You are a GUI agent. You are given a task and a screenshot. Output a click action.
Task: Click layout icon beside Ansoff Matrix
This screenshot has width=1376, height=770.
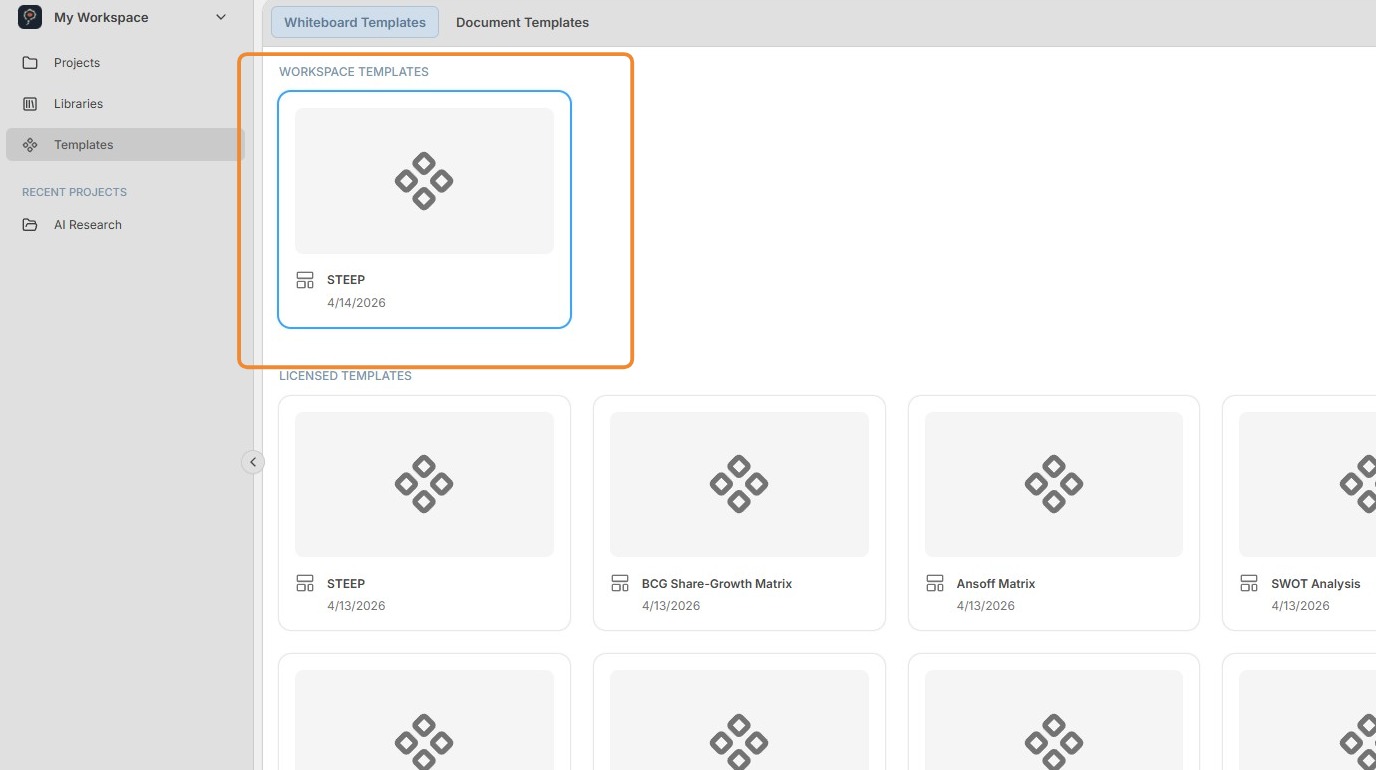(x=935, y=583)
